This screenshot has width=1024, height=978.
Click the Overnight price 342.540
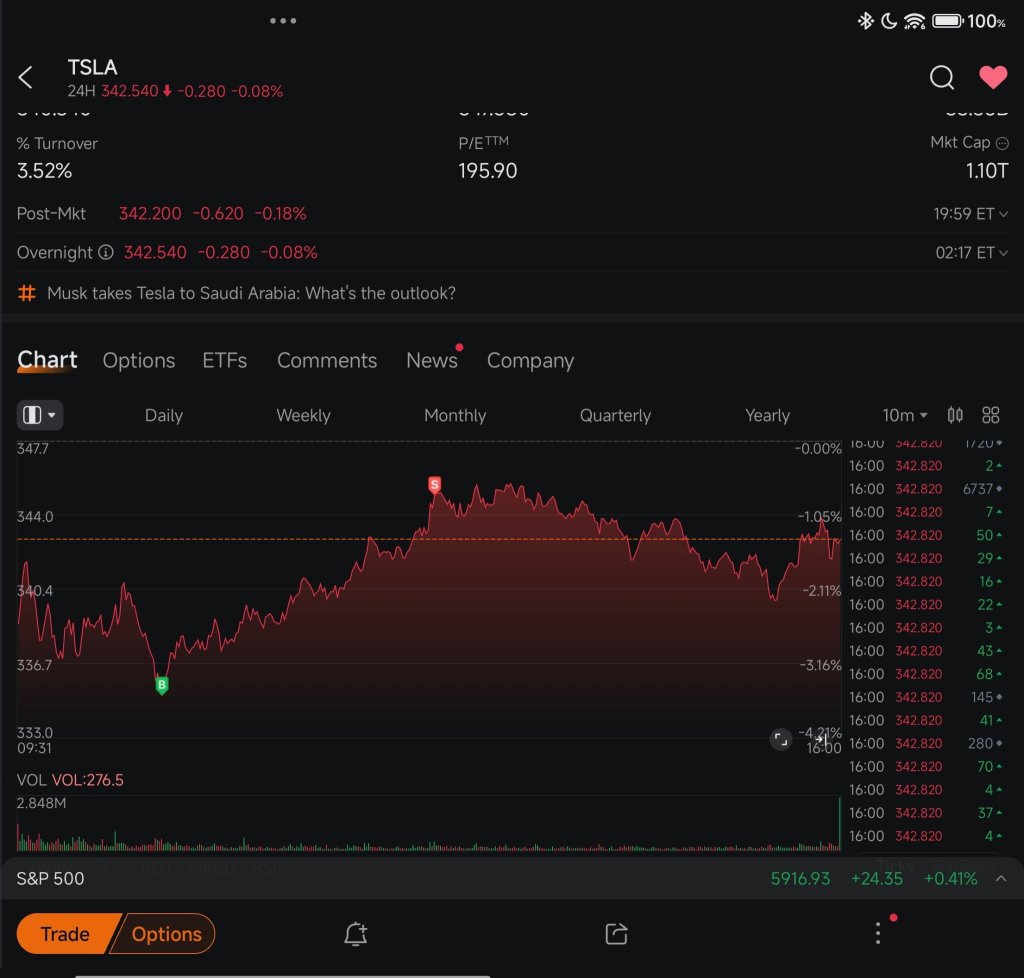[155, 253]
